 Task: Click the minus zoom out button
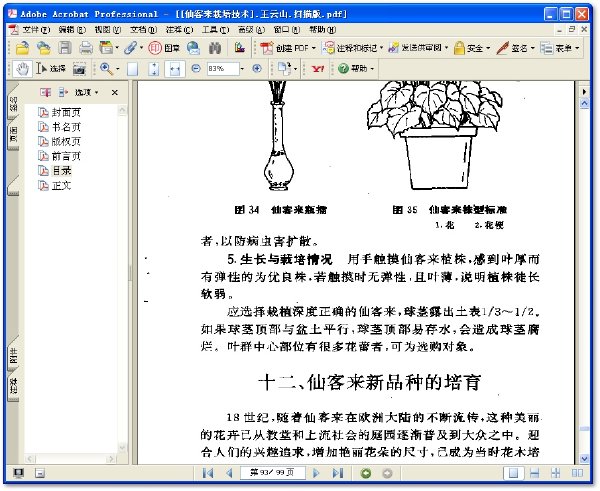tap(196, 69)
